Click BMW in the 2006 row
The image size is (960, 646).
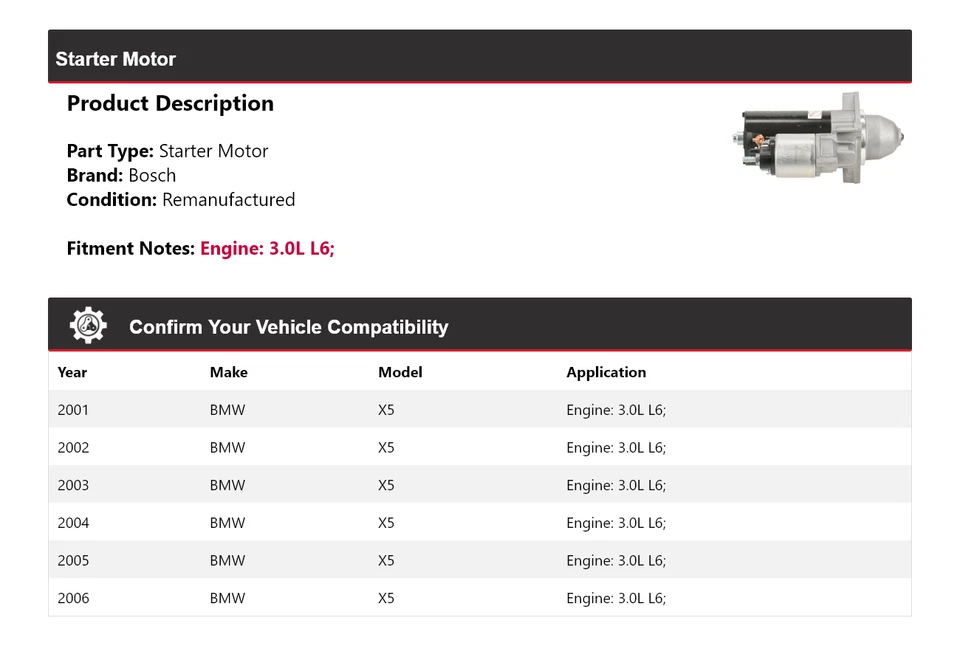pos(227,598)
